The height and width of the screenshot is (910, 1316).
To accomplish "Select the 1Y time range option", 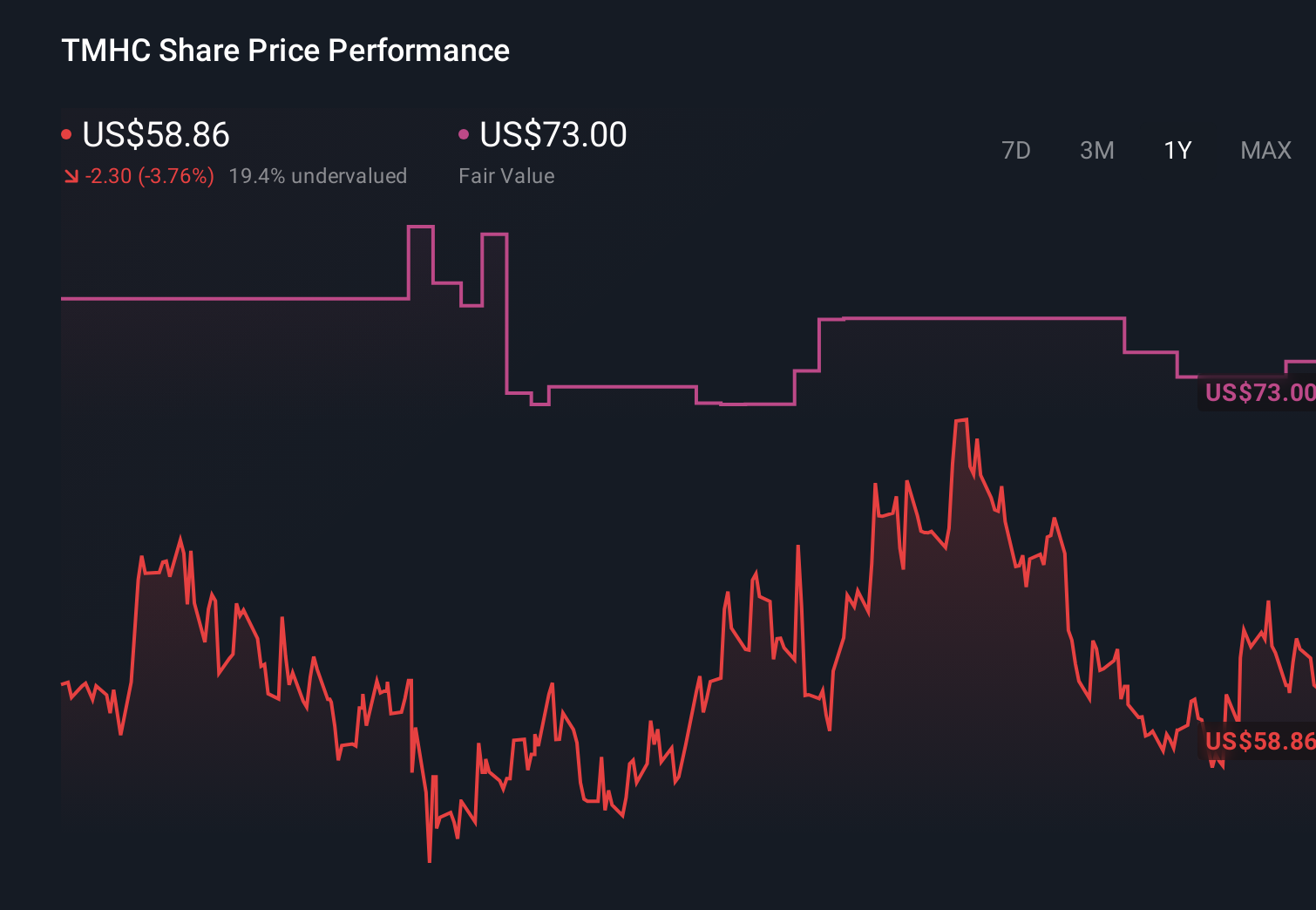I will (1177, 150).
